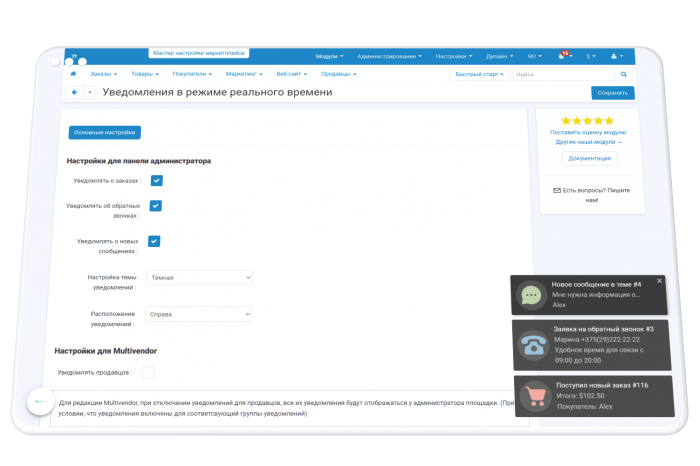Open Заказы menu
This screenshot has height=466, width=700.
click(104, 74)
